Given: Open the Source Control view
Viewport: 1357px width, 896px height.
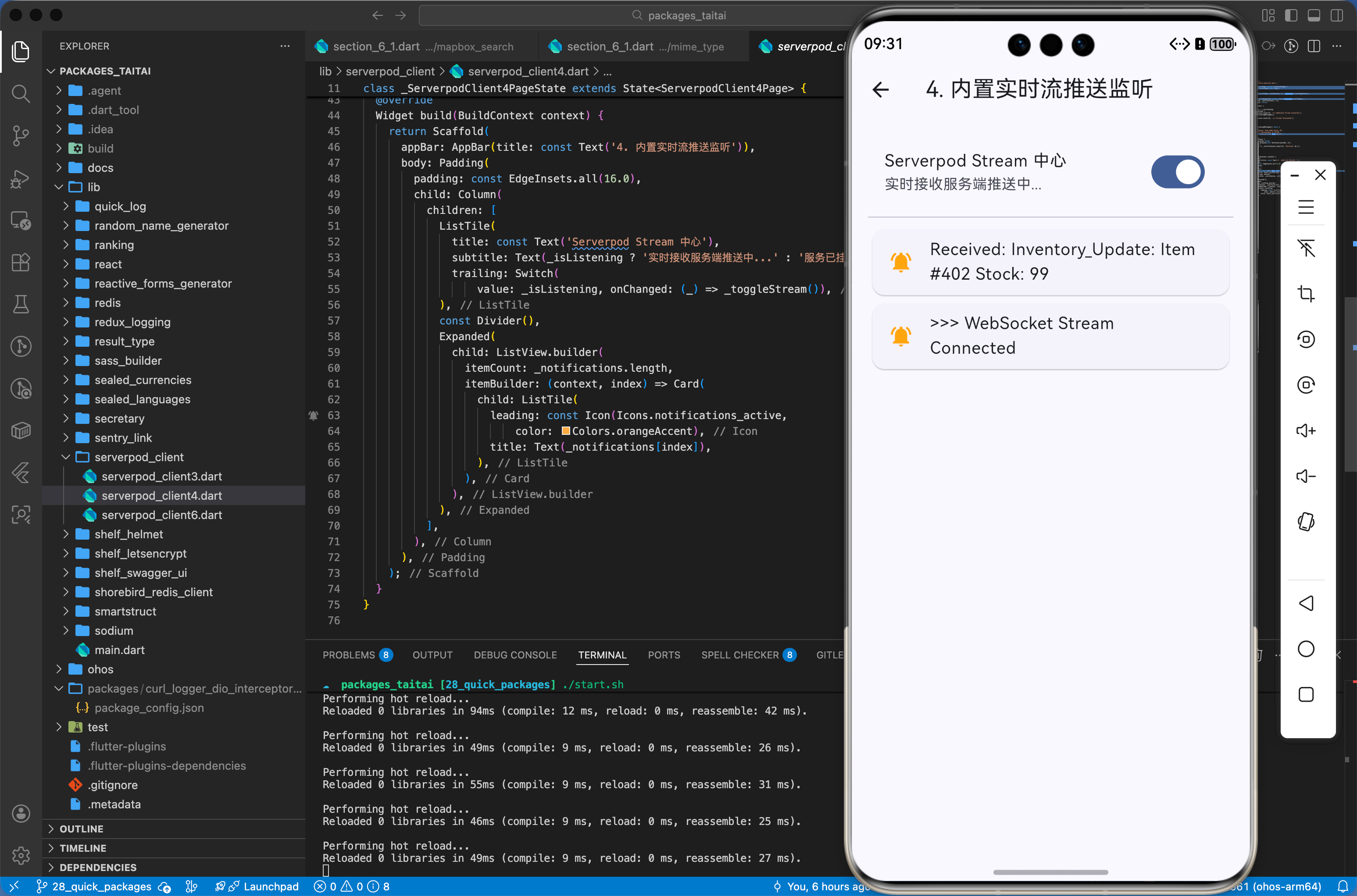Looking at the screenshot, I should (x=21, y=135).
